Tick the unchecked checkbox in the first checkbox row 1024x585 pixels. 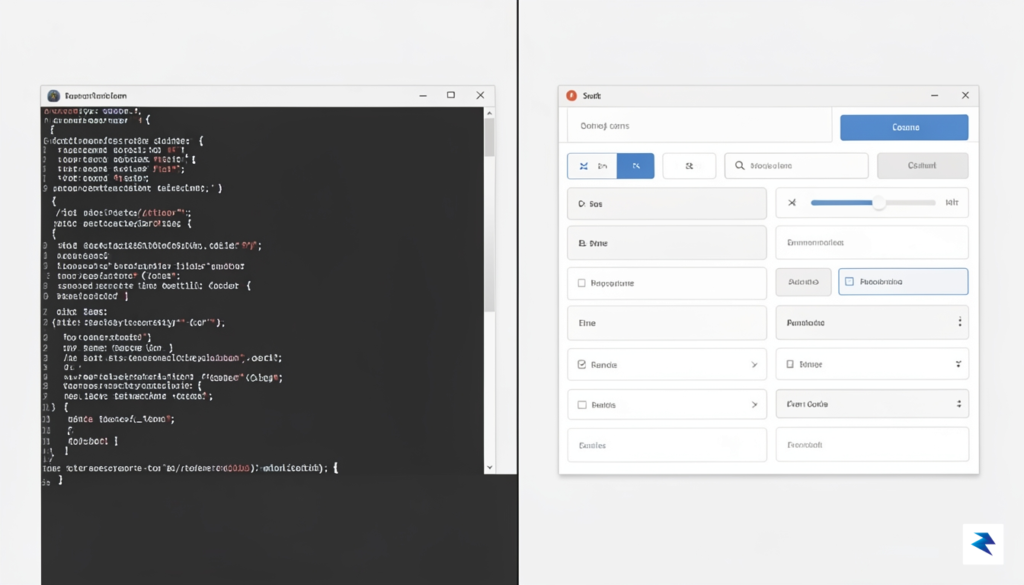581,283
